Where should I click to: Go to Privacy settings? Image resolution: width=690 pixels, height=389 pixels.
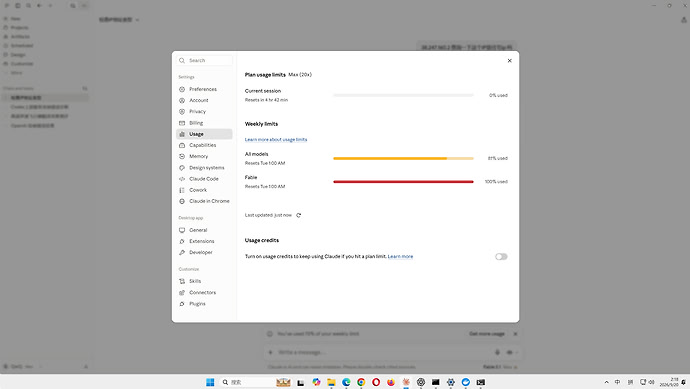click(204, 112)
